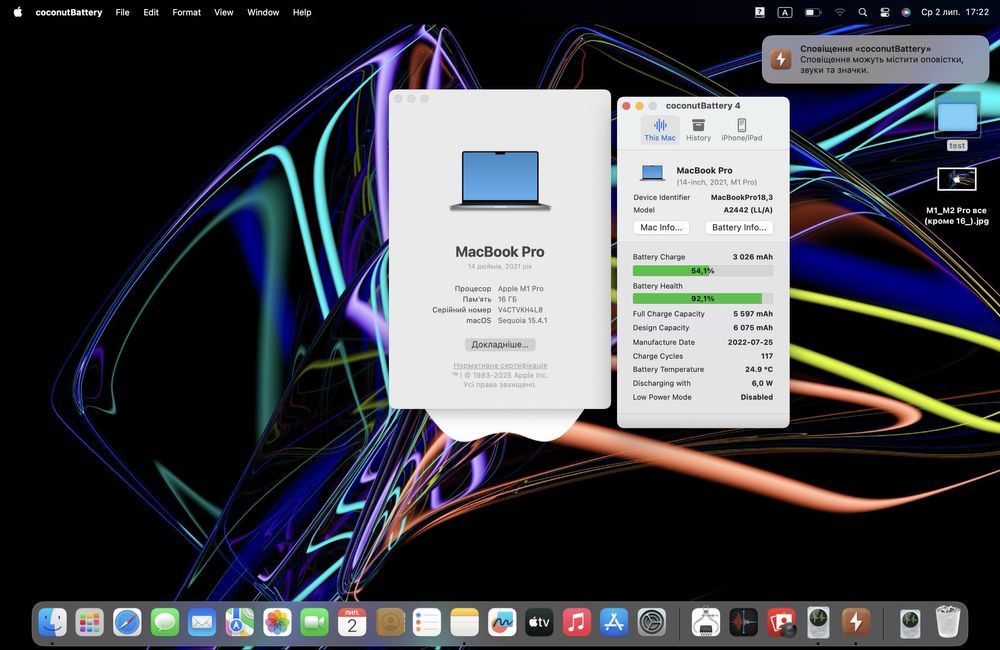Select serial number V4CTVKH4L0 text
This screenshot has height=650, width=1000.
[520, 310]
